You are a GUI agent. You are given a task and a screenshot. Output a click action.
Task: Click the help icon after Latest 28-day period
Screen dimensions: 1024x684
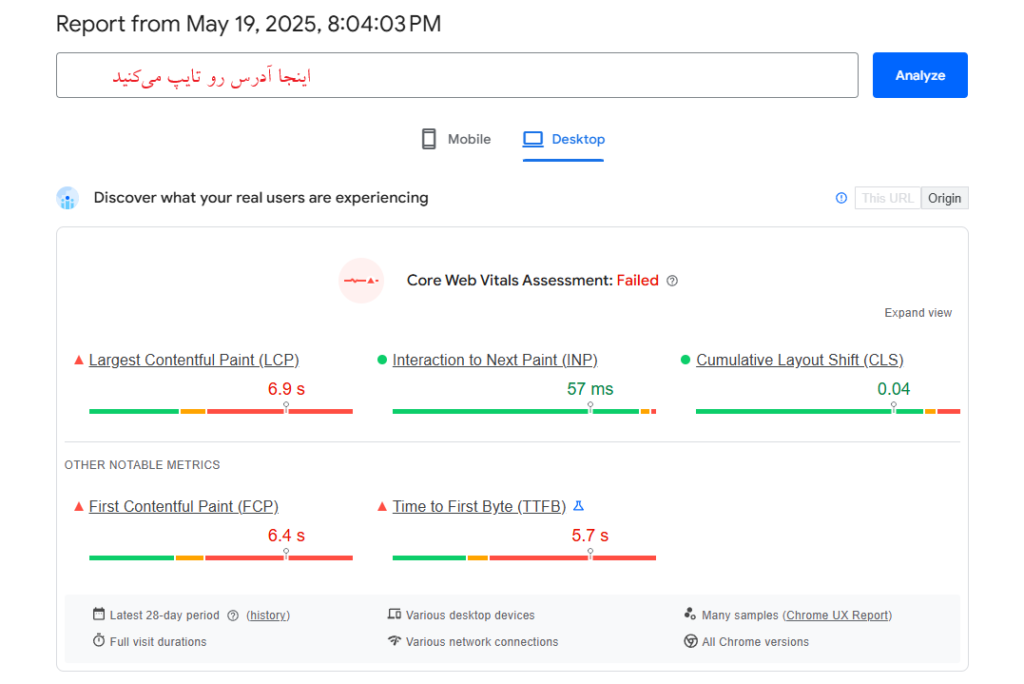pyautogui.click(x=232, y=615)
